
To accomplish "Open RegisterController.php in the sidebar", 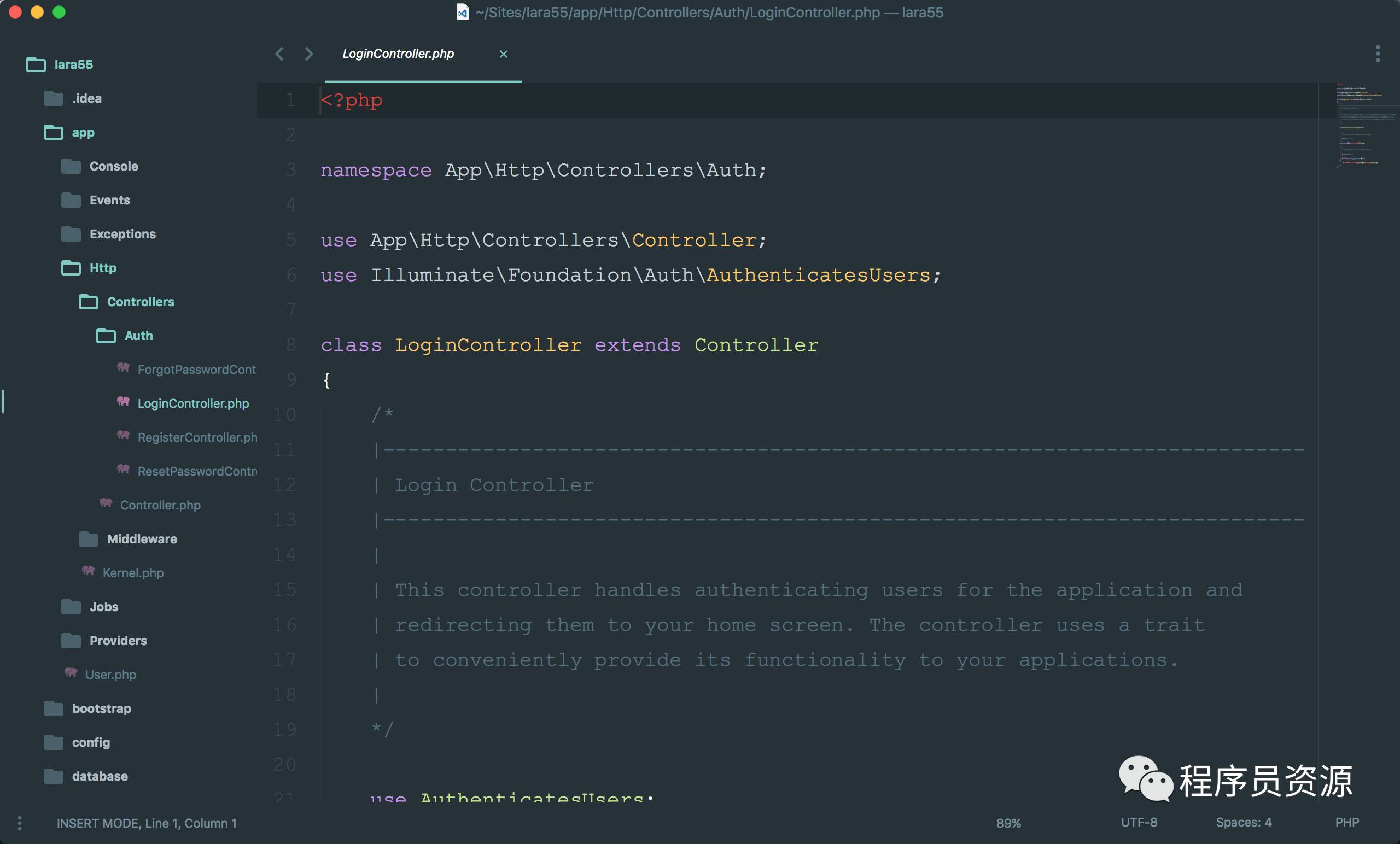I will click(x=197, y=437).
